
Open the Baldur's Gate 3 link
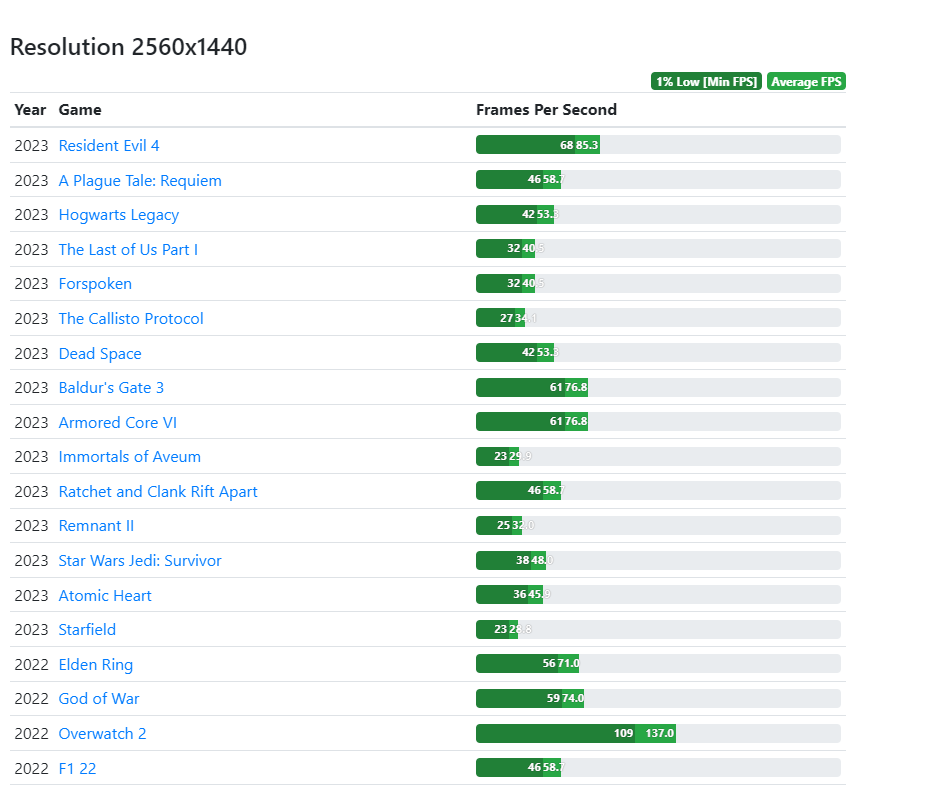(111, 387)
